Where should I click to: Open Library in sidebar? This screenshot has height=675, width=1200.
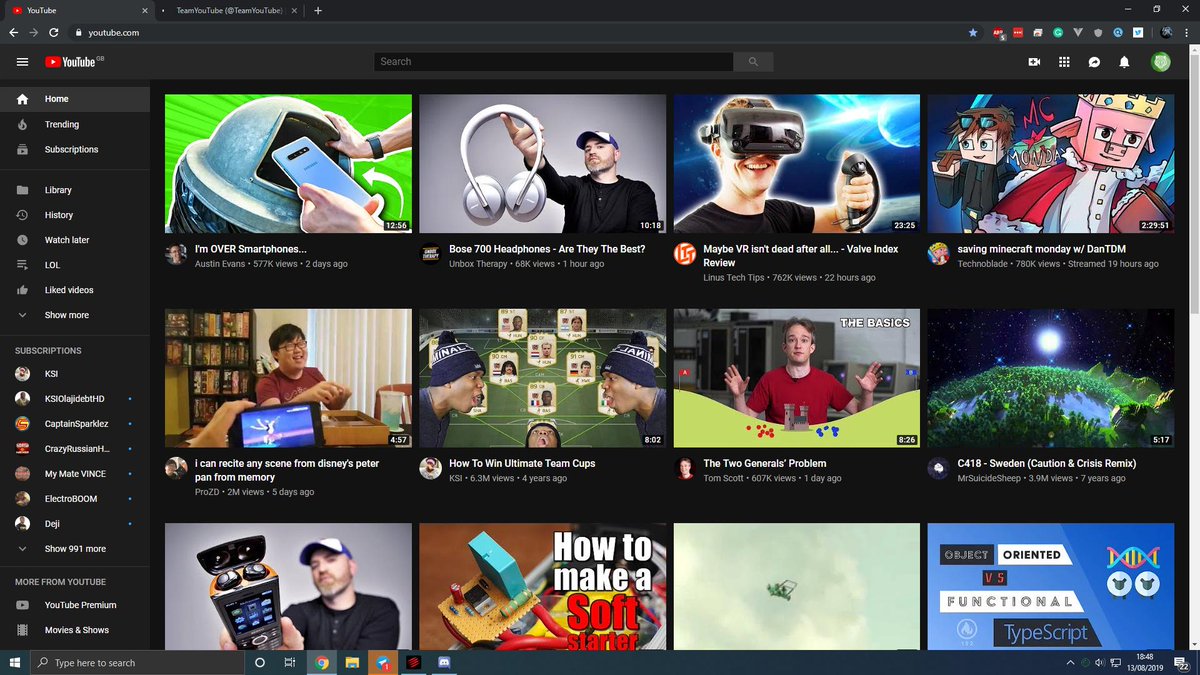point(75,190)
